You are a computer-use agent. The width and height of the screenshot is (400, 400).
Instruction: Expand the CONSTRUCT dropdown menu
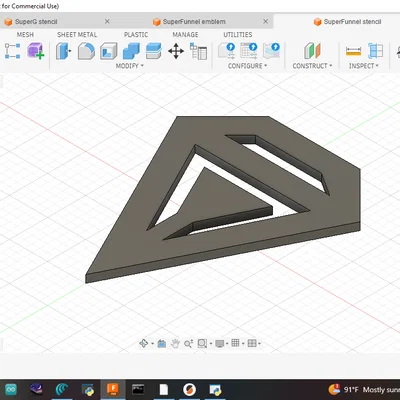312,66
